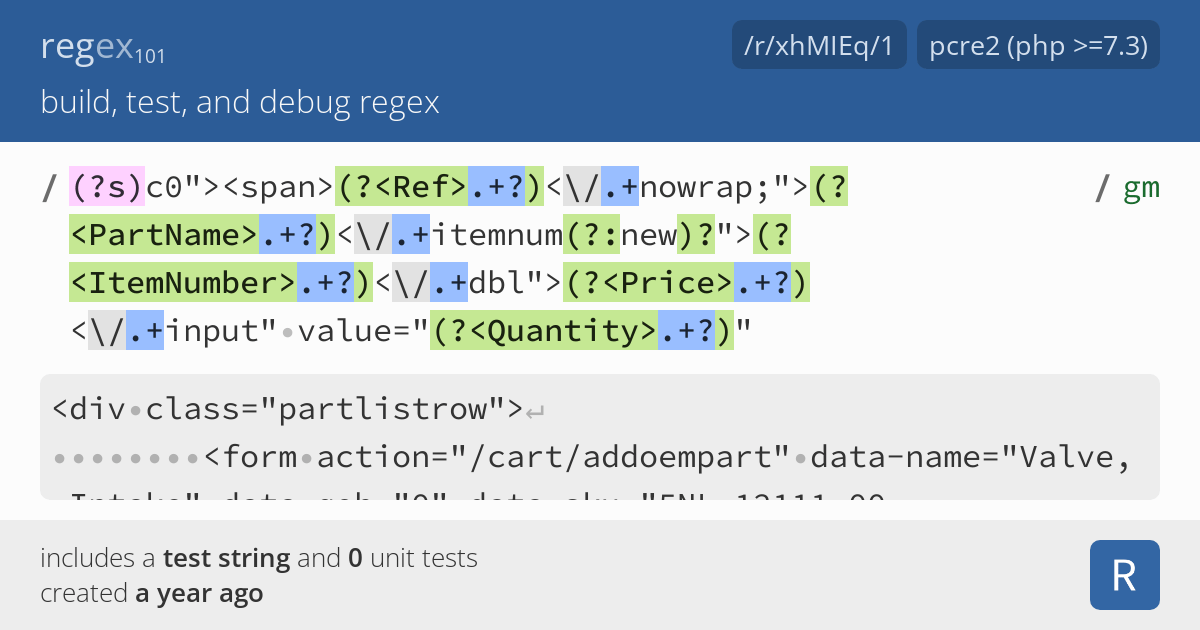Click the <PartName> capture group name
The image size is (1200, 630).
click(165, 235)
